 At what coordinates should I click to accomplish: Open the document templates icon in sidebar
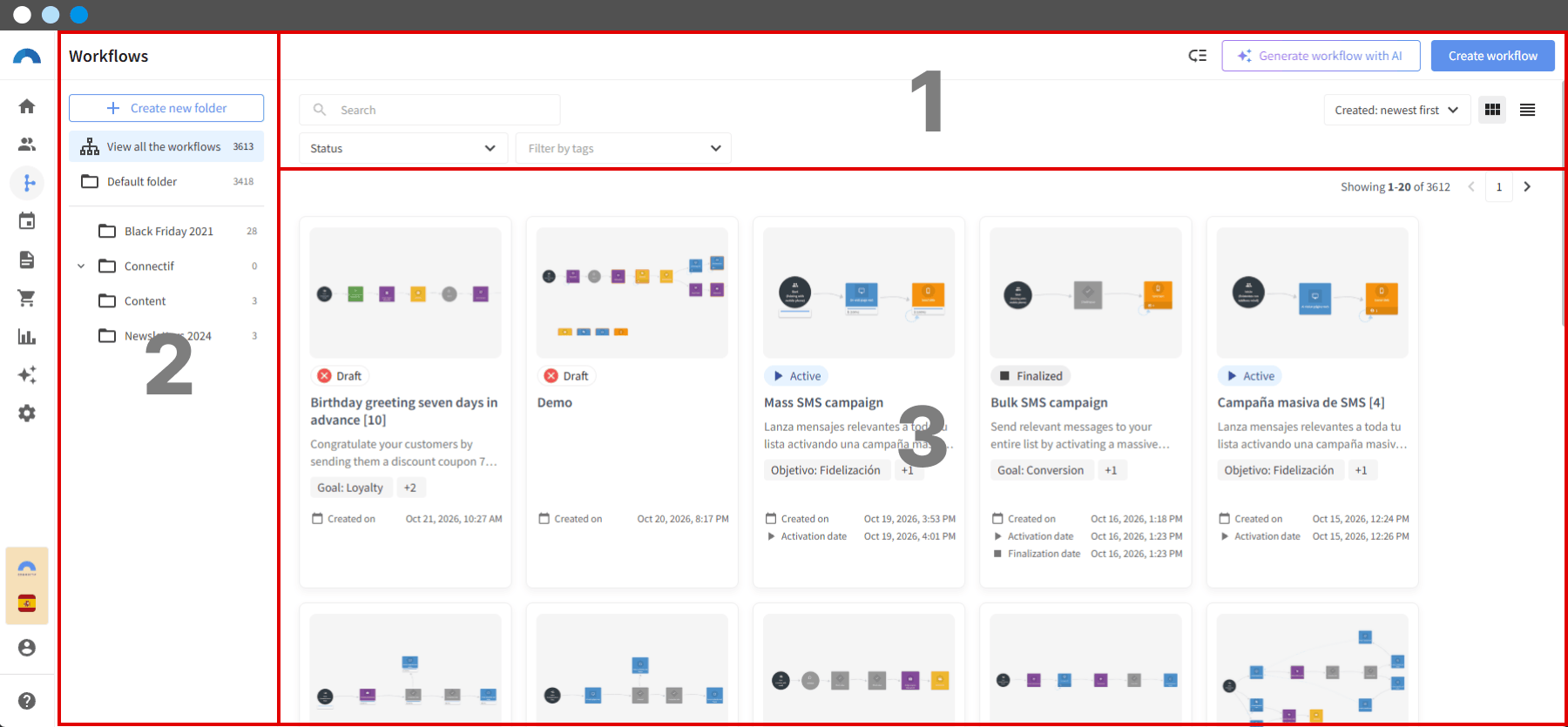(x=27, y=259)
